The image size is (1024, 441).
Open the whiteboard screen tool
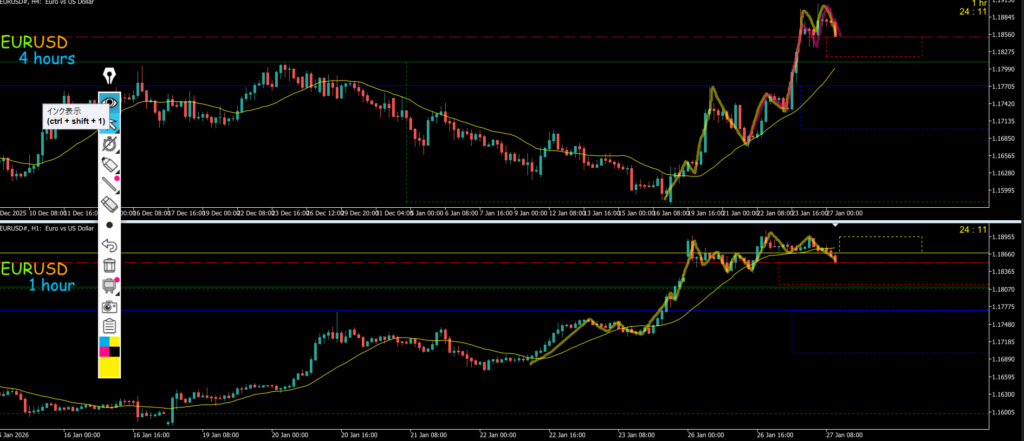(110, 286)
